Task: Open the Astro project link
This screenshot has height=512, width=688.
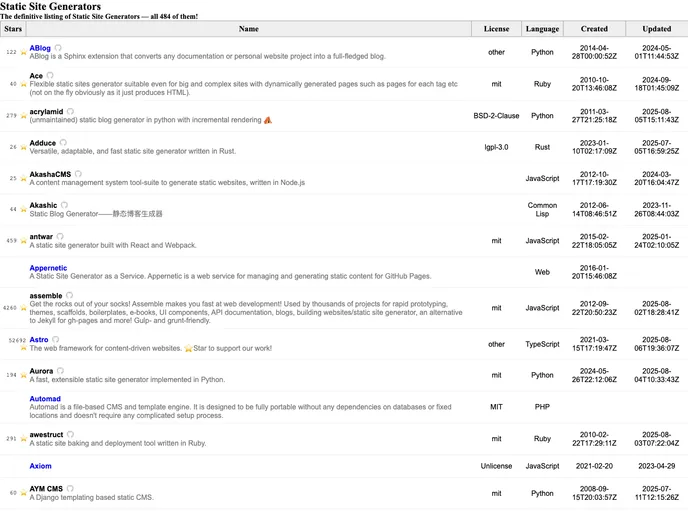Action: click(39, 340)
